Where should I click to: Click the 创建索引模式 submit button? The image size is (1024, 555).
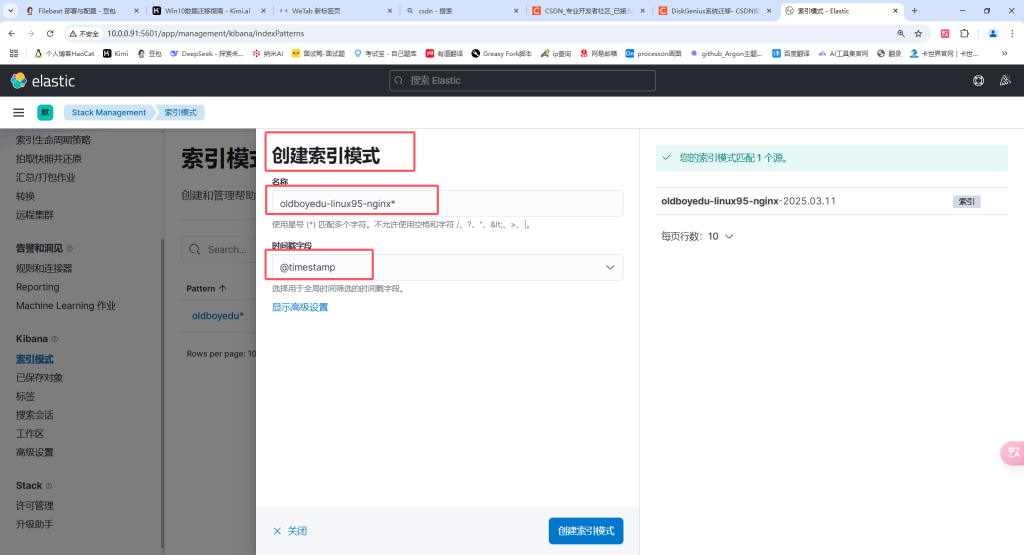(x=585, y=530)
